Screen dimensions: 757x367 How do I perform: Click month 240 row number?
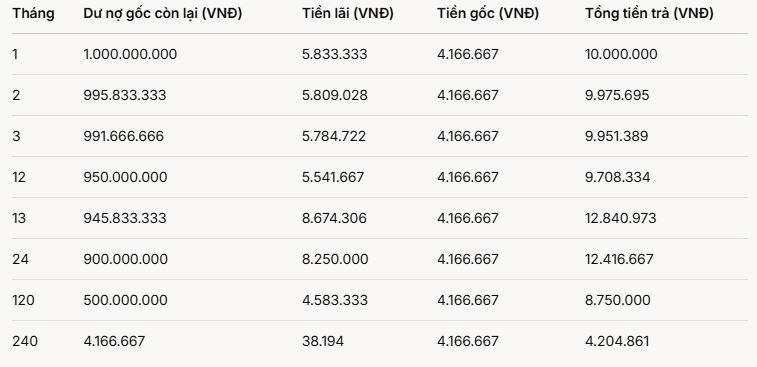pos(25,341)
